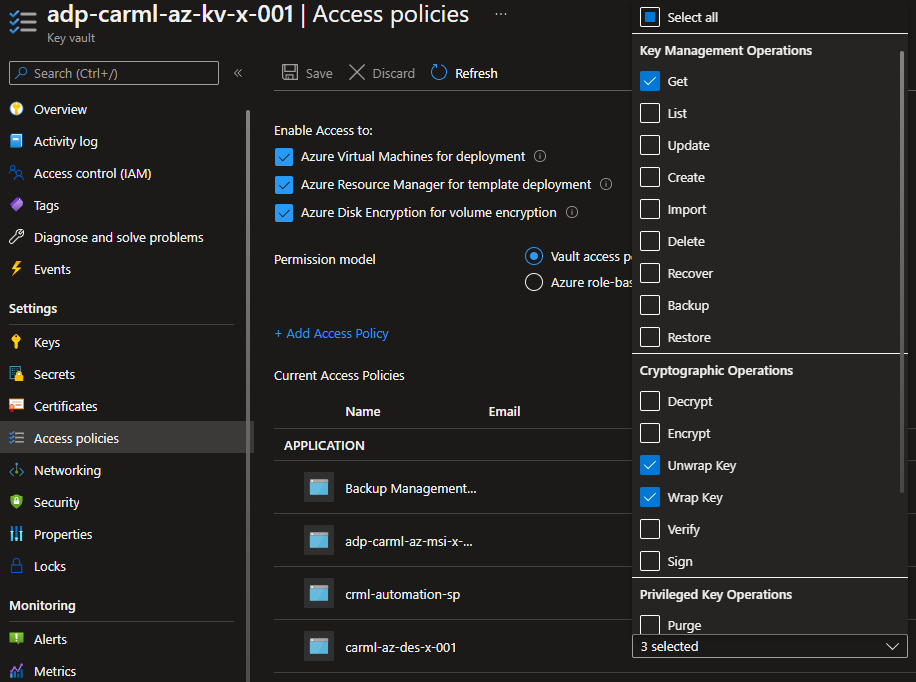Click the crml-automation-sp application icon
The height and width of the screenshot is (682, 916).
point(319,594)
